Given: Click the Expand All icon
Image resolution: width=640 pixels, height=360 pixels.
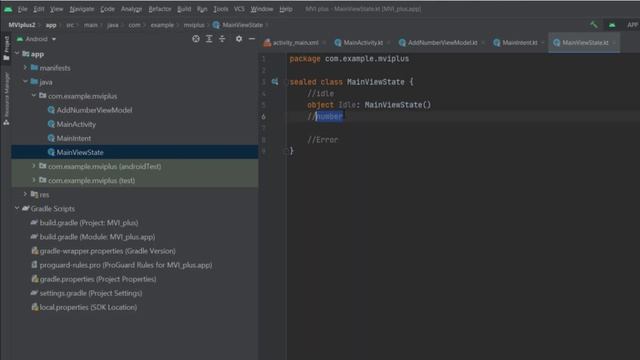Looking at the screenshot, I should 209,39.
